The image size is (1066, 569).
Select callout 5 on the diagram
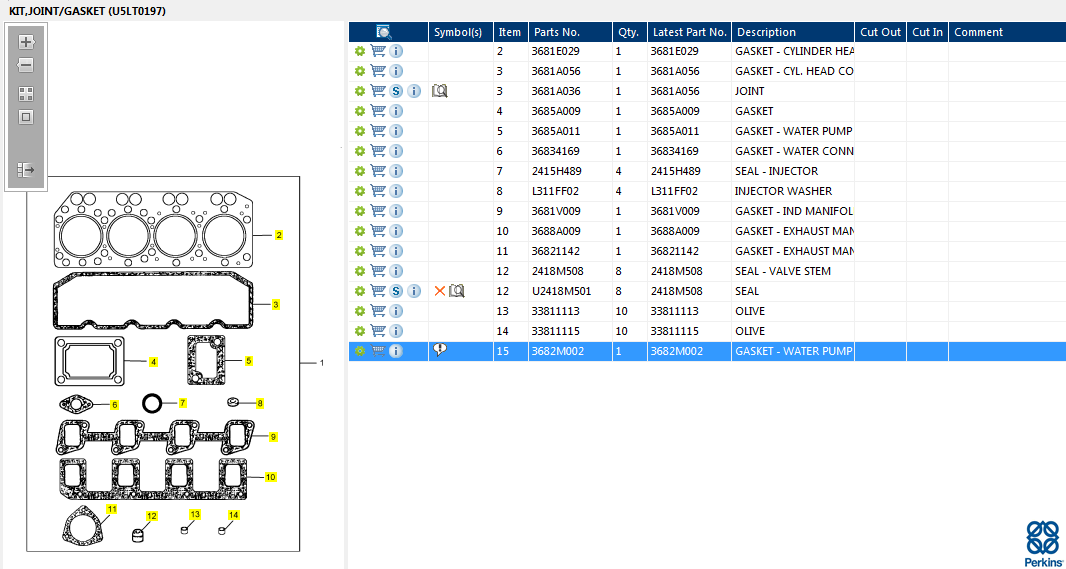[x=249, y=360]
